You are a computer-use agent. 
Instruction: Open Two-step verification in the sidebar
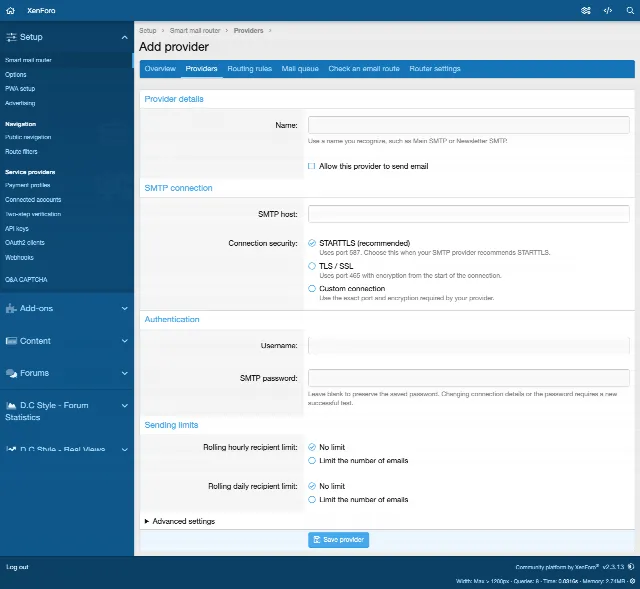[x=33, y=214]
